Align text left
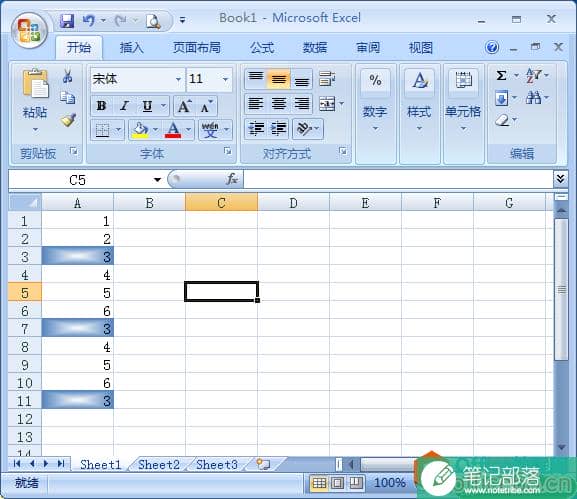The width and height of the screenshot is (577, 499). [256, 103]
